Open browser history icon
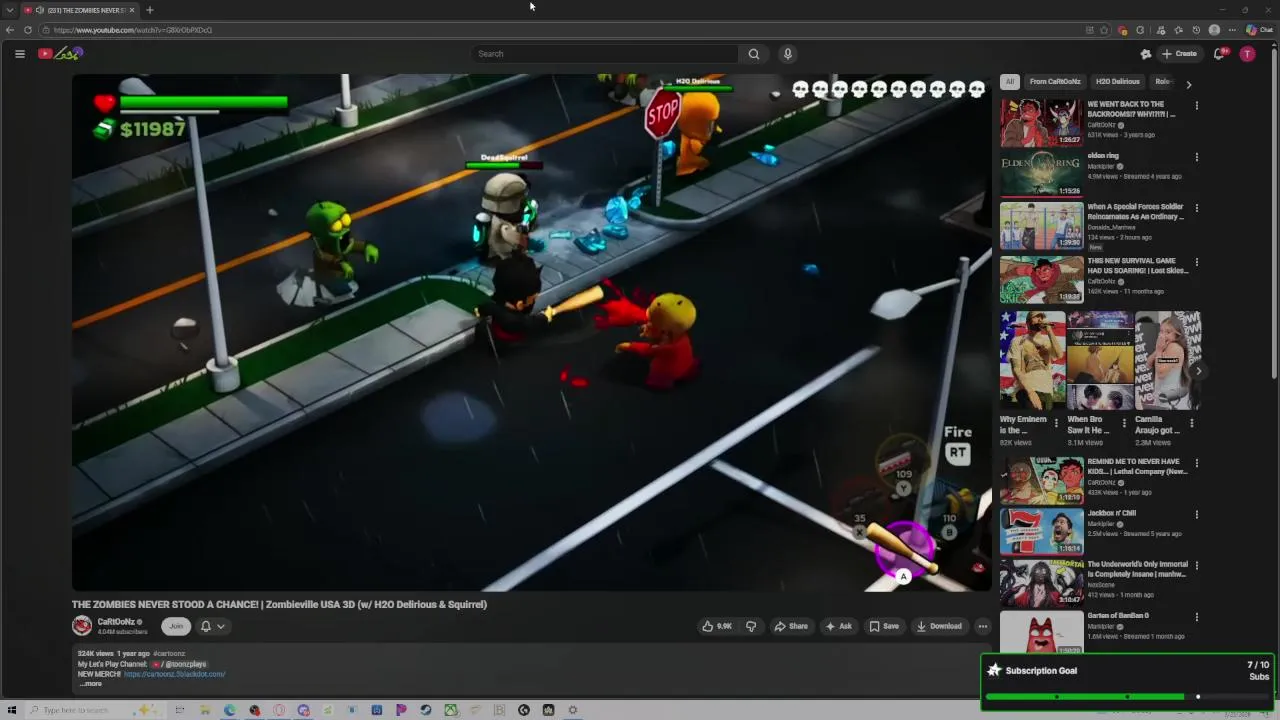 tap(1196, 30)
